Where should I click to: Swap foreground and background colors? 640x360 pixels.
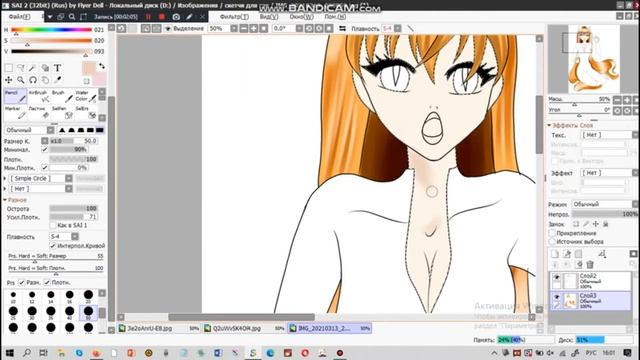101,66
